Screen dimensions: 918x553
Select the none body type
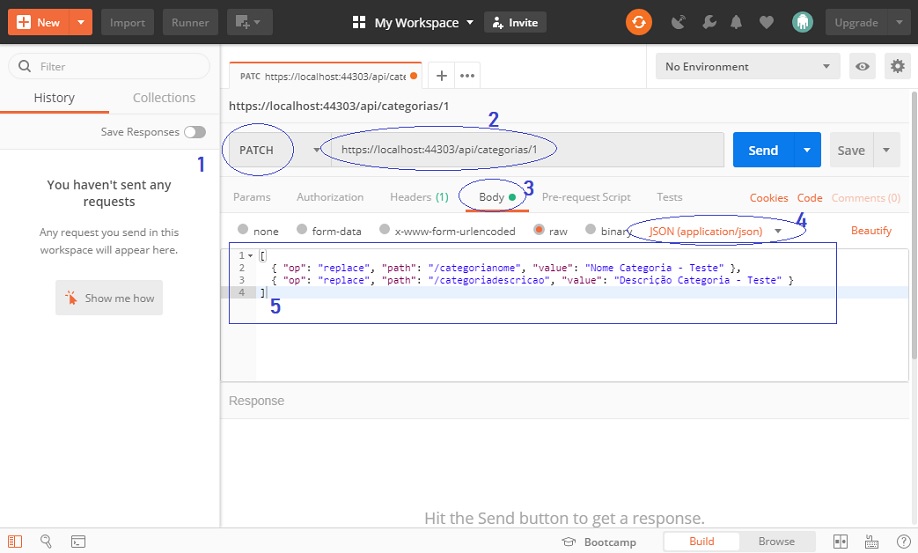click(x=242, y=229)
